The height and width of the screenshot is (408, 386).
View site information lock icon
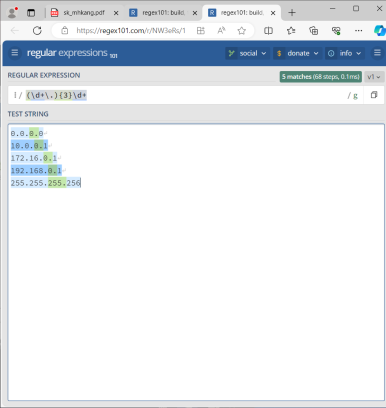tap(65, 31)
